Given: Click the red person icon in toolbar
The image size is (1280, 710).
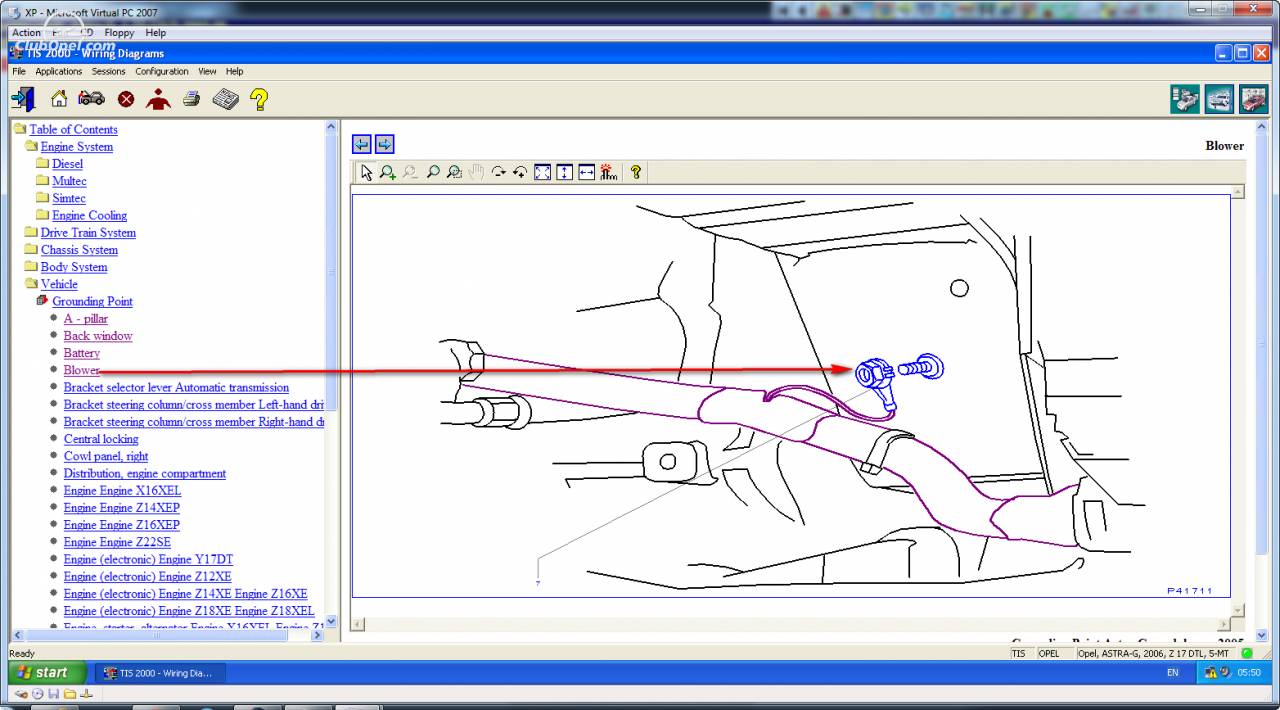Looking at the screenshot, I should tap(158, 99).
